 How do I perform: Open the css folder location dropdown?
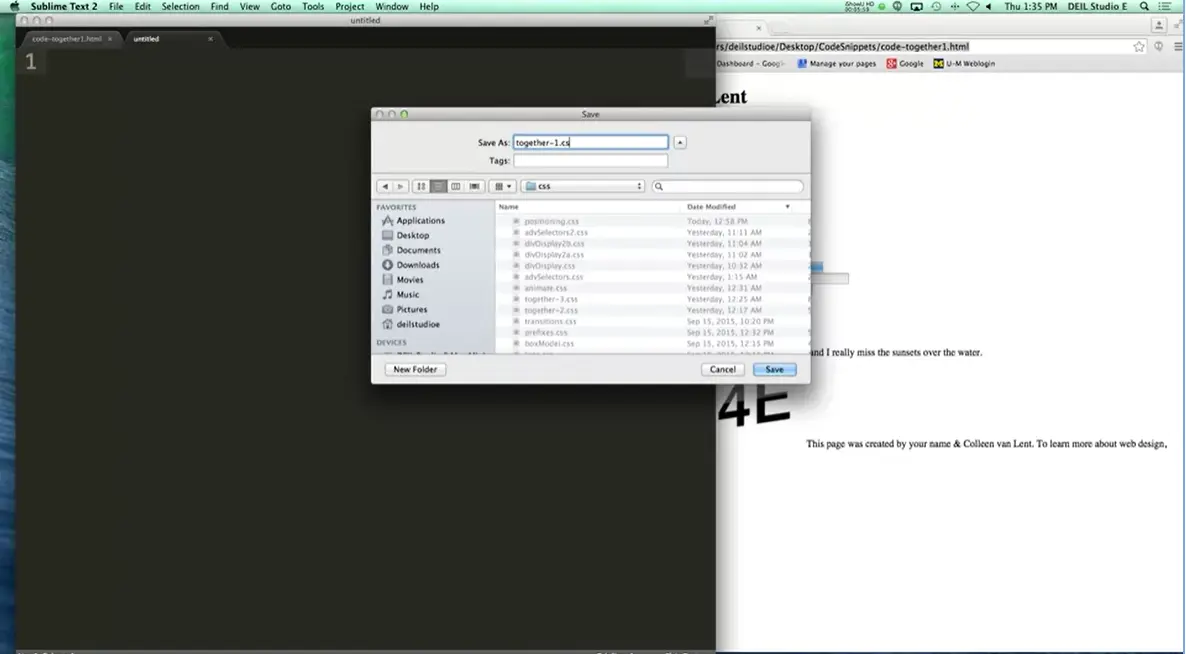click(x=585, y=186)
